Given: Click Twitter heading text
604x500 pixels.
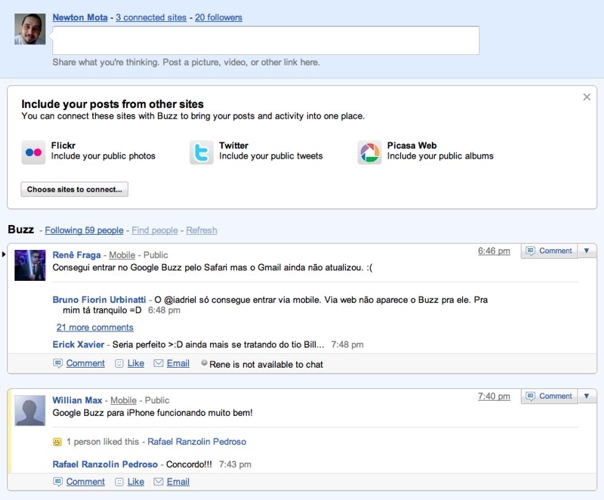Looking at the screenshot, I should point(234,146).
